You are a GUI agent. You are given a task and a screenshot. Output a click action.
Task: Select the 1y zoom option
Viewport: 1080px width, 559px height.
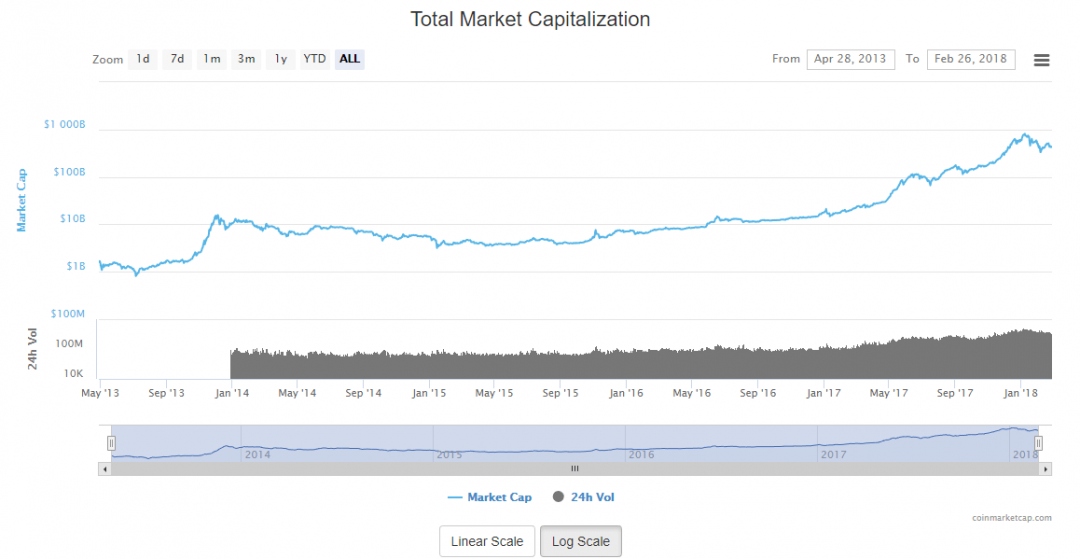281,59
